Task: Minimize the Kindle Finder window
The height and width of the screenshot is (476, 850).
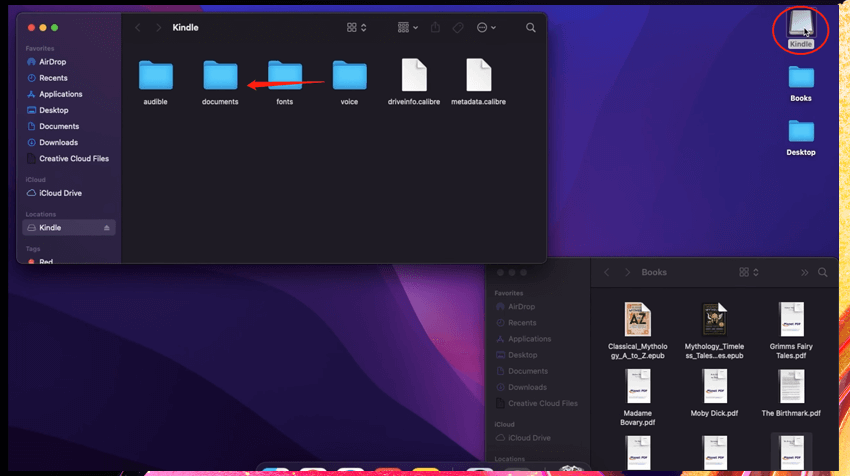Action: tap(43, 28)
